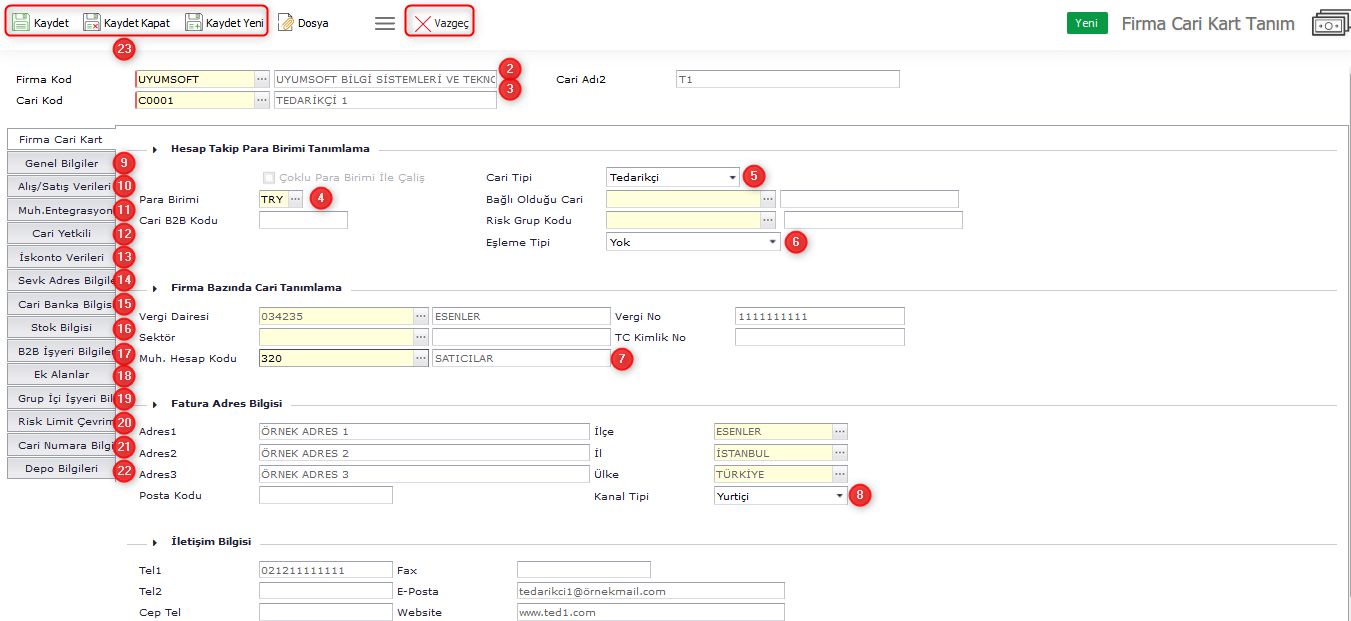Click the cash icon beside the title
Image resolution: width=1351 pixels, height=621 pixels.
point(1330,24)
